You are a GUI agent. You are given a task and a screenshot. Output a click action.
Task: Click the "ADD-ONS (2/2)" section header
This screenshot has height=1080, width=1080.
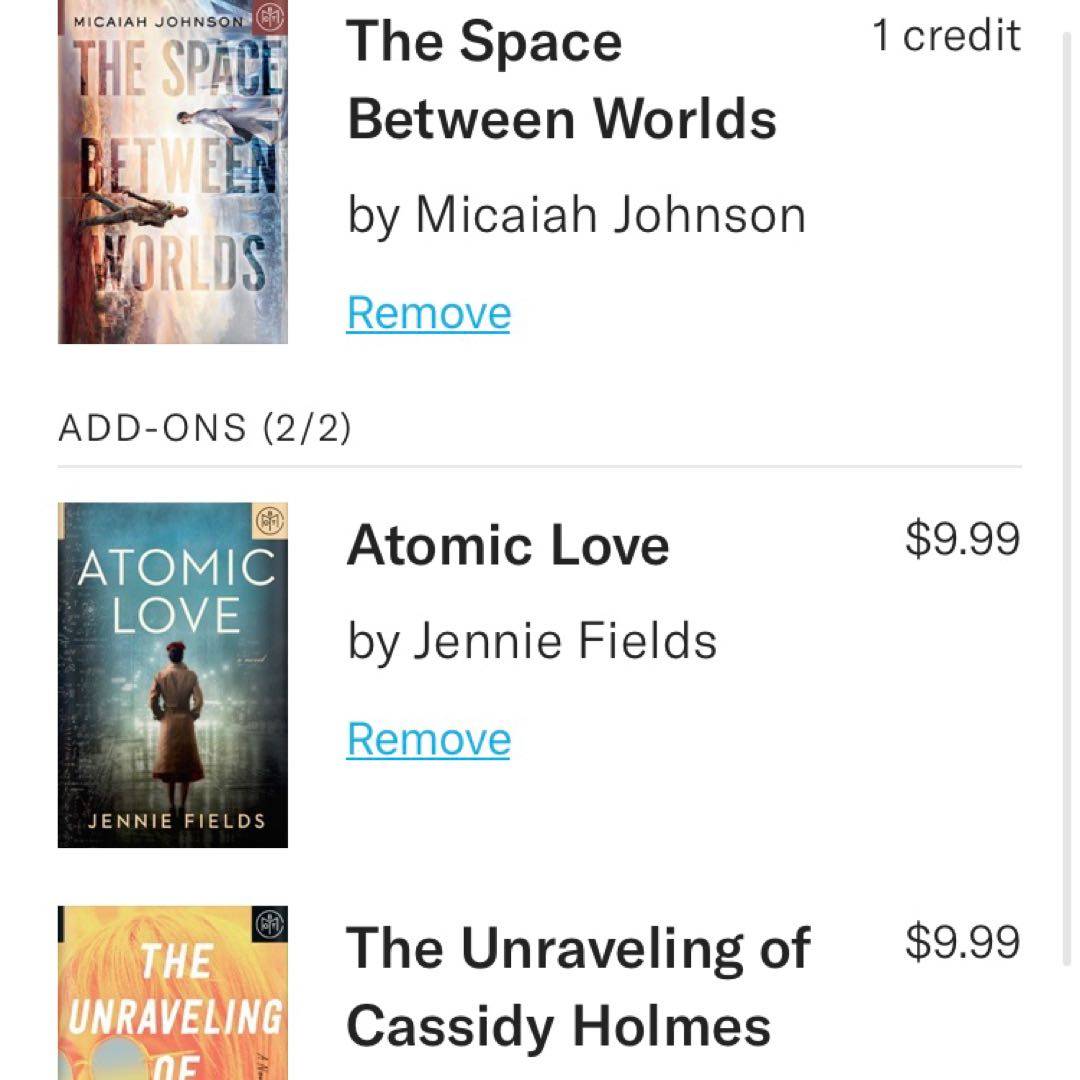[205, 428]
